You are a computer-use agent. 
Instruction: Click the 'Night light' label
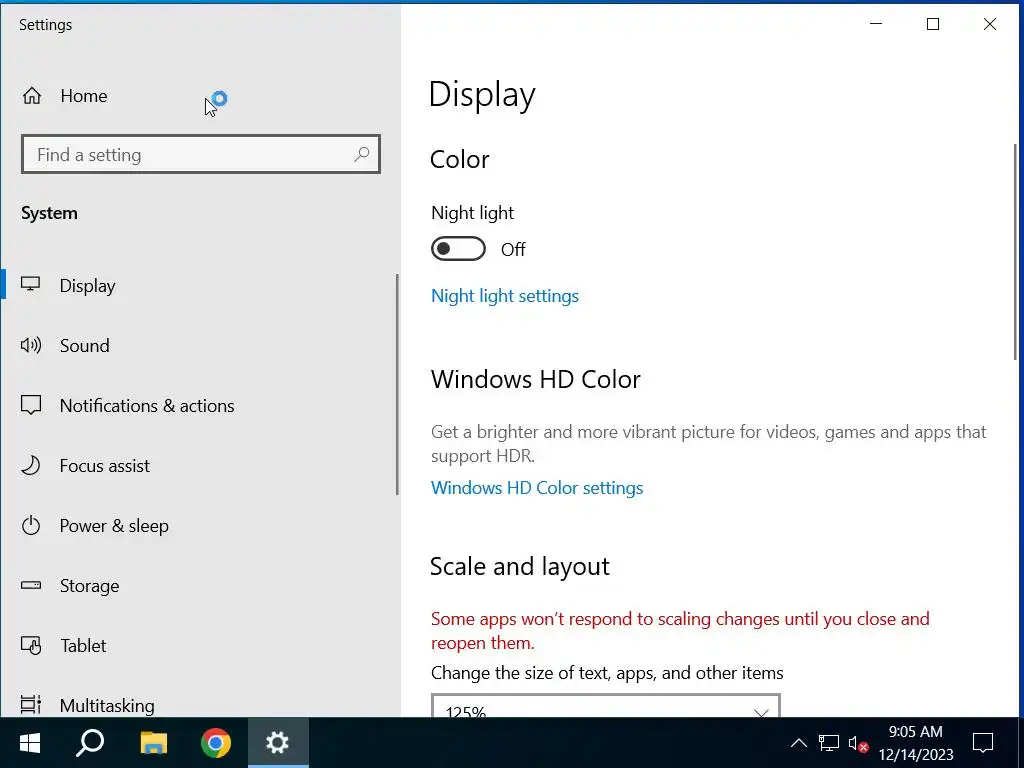pyautogui.click(x=472, y=213)
